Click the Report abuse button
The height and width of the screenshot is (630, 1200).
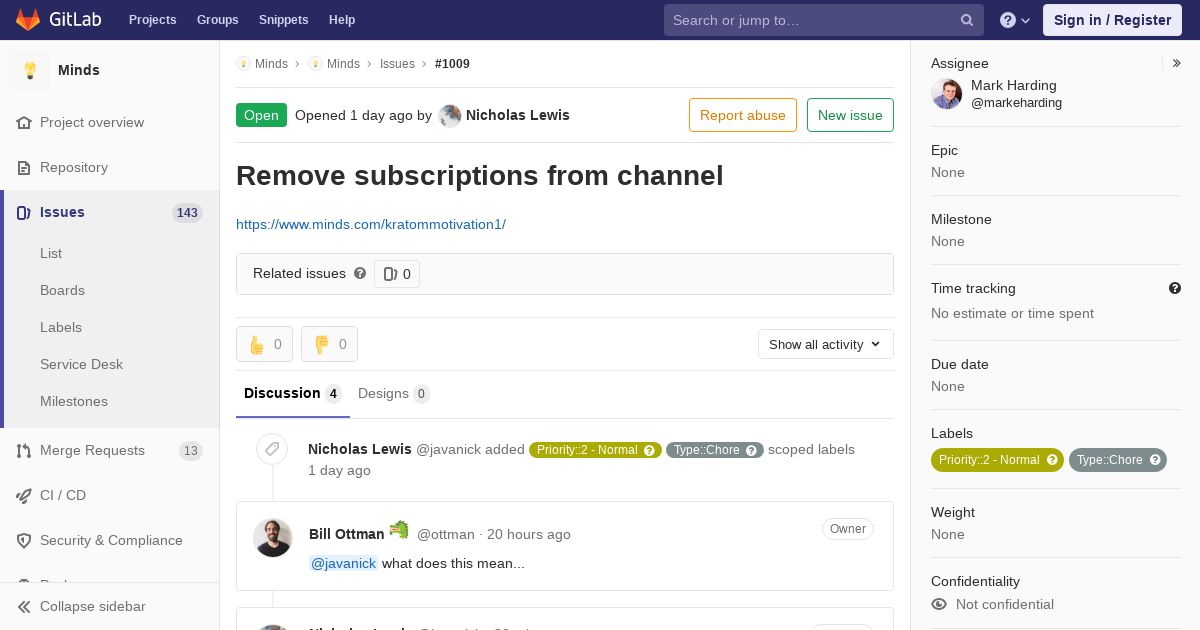[x=743, y=115]
